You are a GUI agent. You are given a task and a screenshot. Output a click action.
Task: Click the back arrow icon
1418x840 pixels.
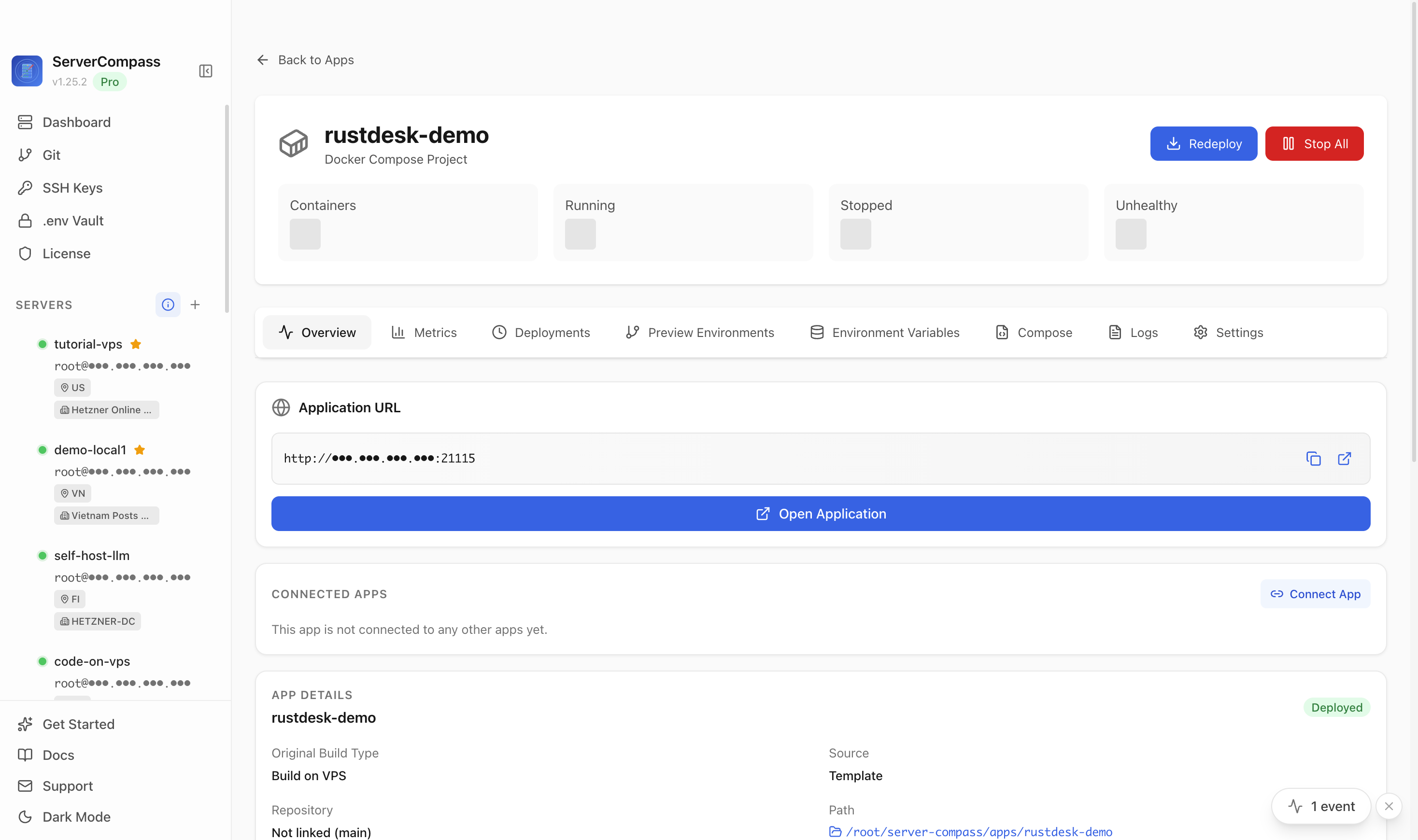click(x=263, y=60)
